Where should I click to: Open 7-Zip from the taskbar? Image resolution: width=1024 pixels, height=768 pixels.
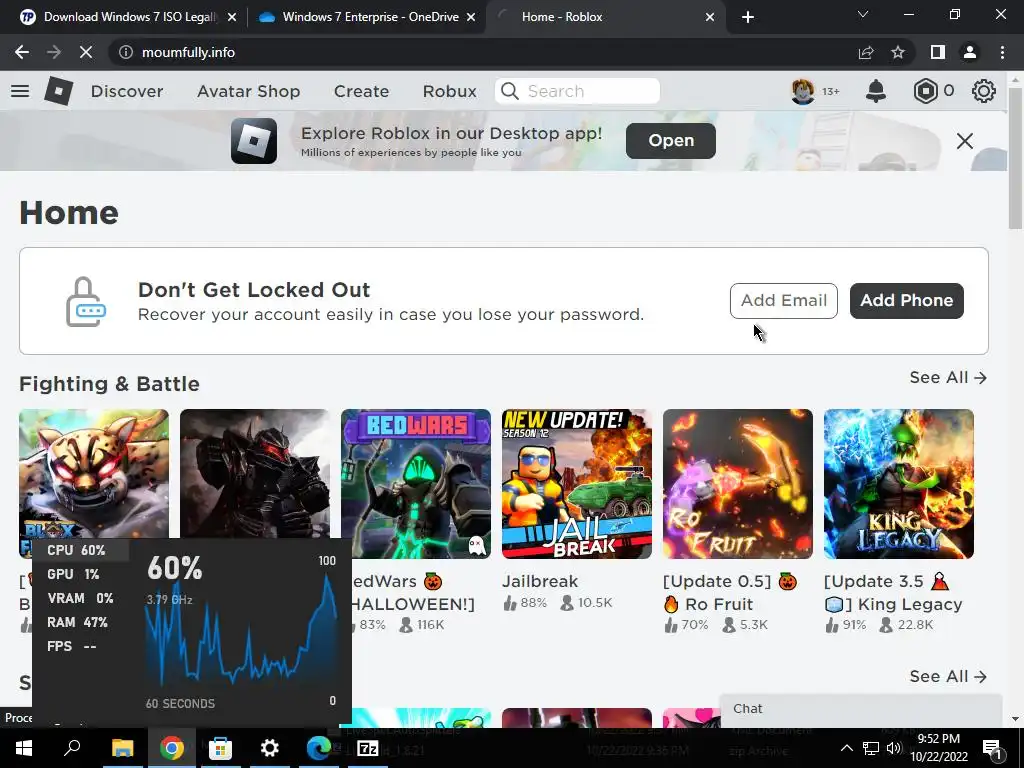pyautogui.click(x=367, y=748)
